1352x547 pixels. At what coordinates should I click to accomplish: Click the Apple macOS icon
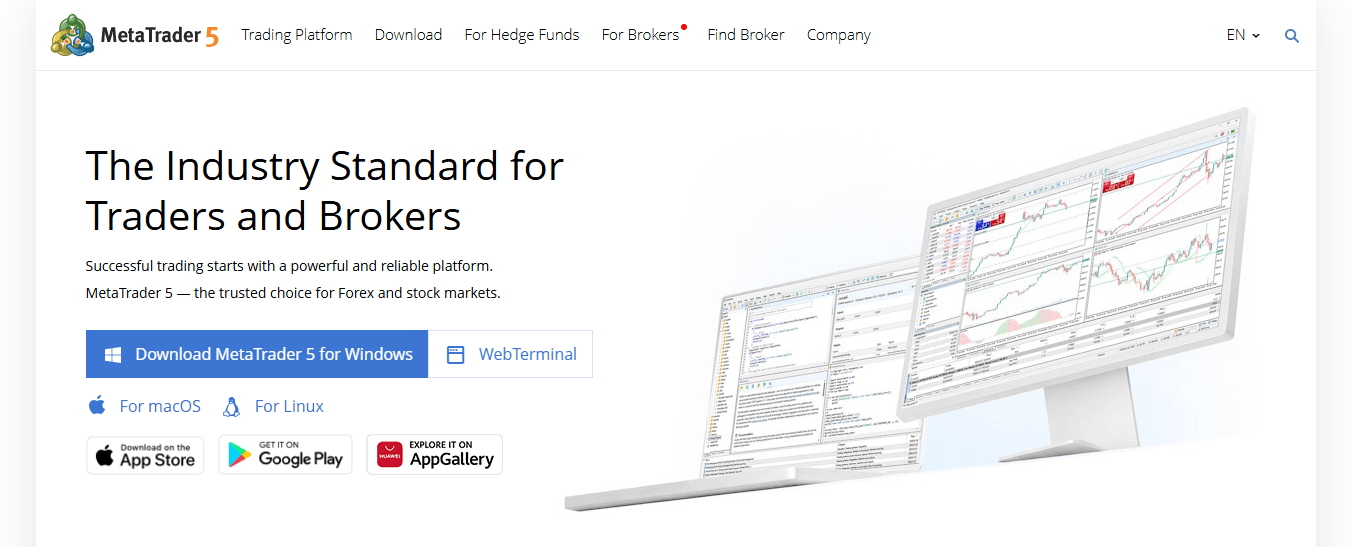click(x=97, y=405)
